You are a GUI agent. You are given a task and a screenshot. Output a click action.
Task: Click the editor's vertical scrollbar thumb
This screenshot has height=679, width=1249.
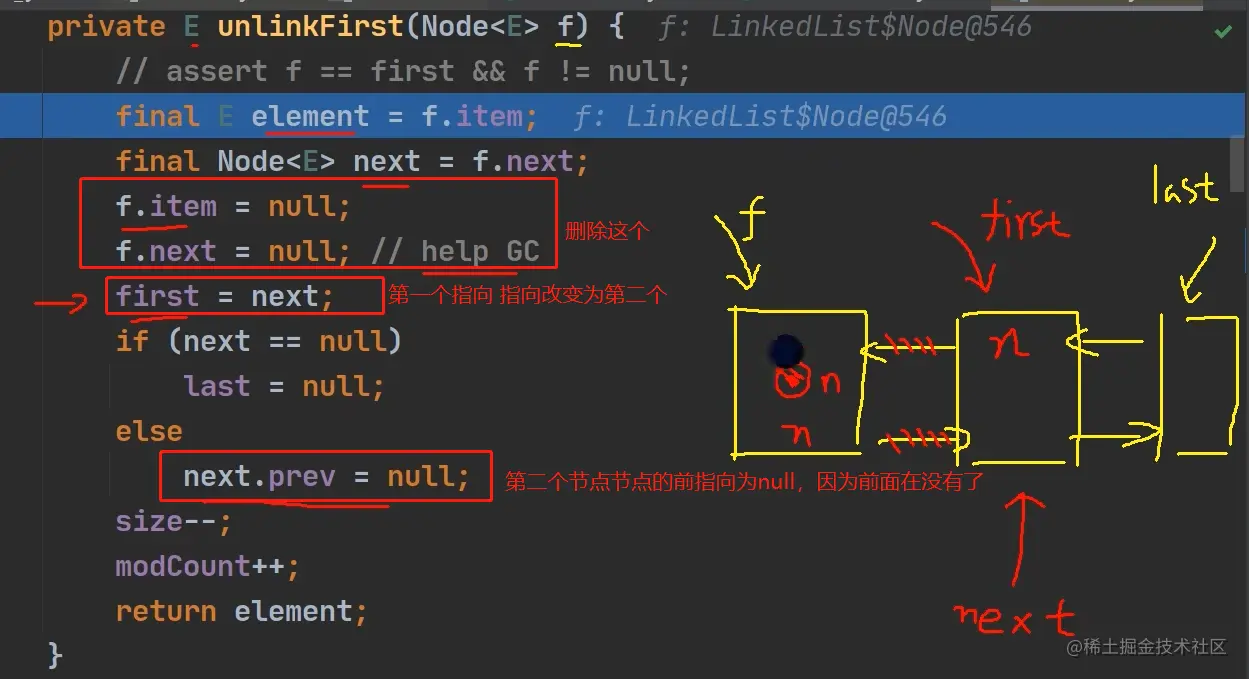click(1238, 165)
